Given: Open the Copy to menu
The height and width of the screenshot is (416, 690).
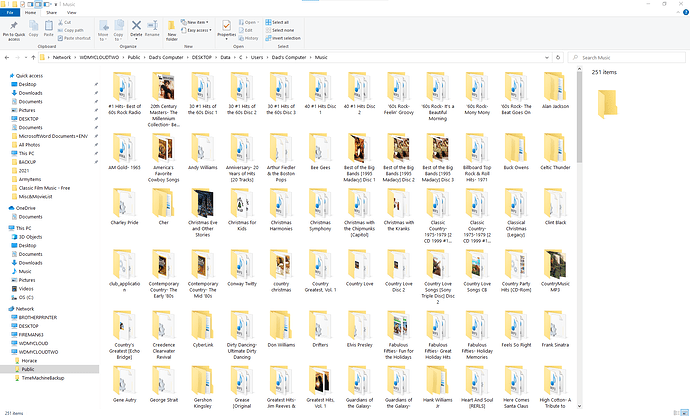Looking at the screenshot, I should point(118,30).
